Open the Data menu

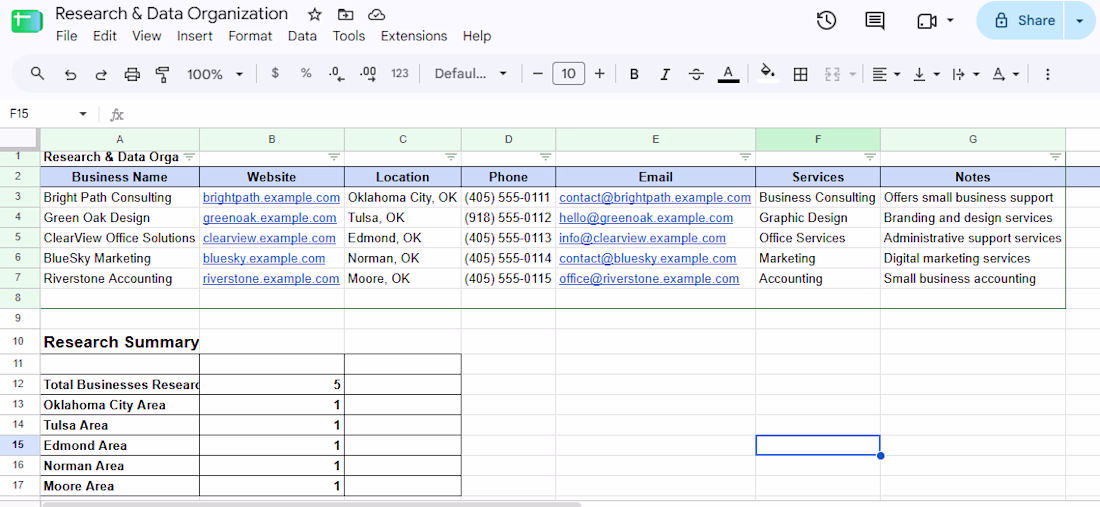tap(302, 36)
